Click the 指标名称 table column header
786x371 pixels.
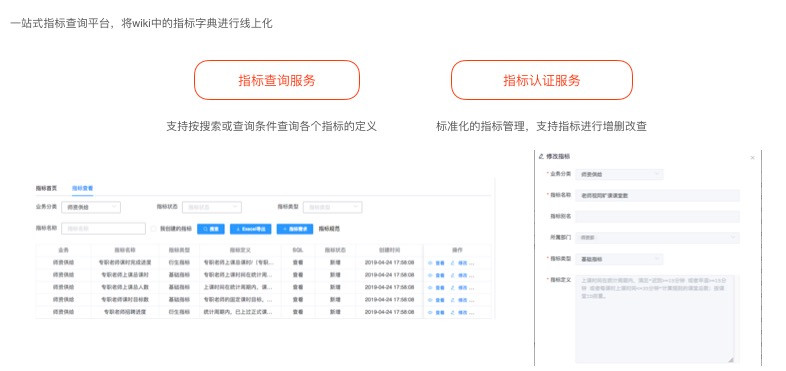pyautogui.click(x=125, y=250)
